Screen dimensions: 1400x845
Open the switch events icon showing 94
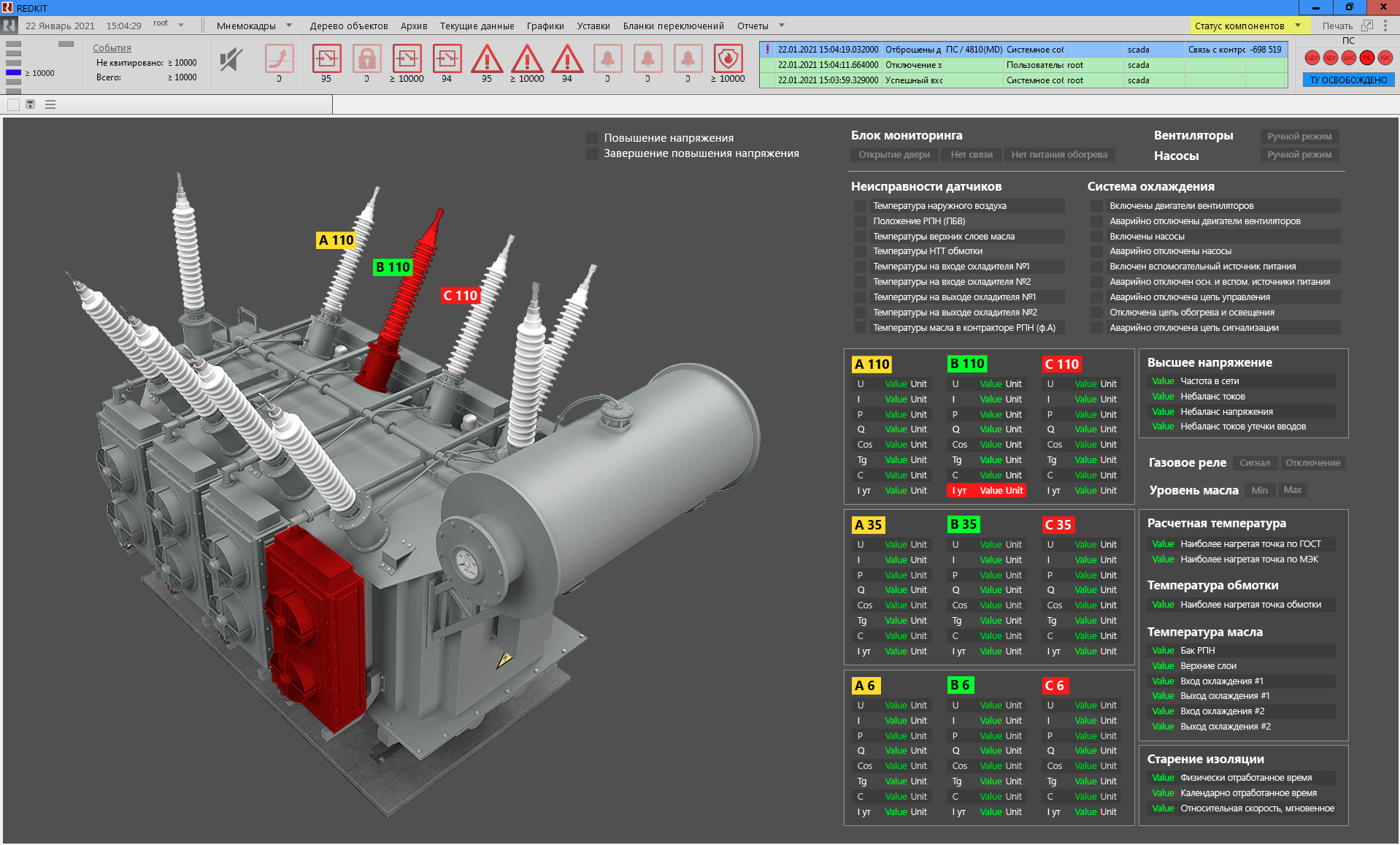click(447, 58)
